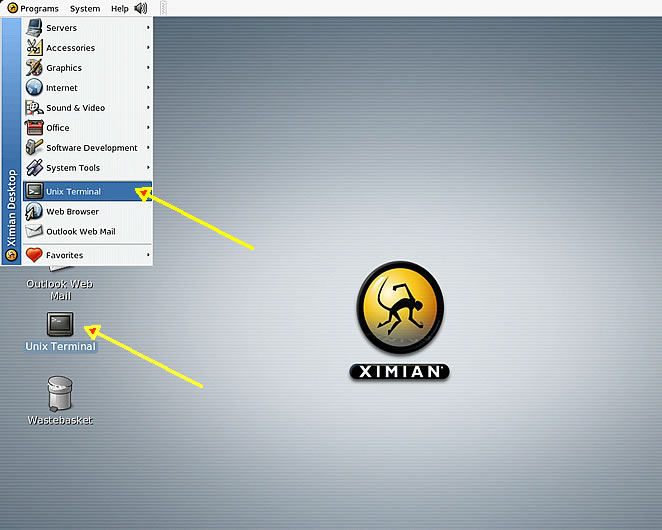
Task: Click the Favorites heart icon
Action: 34,255
